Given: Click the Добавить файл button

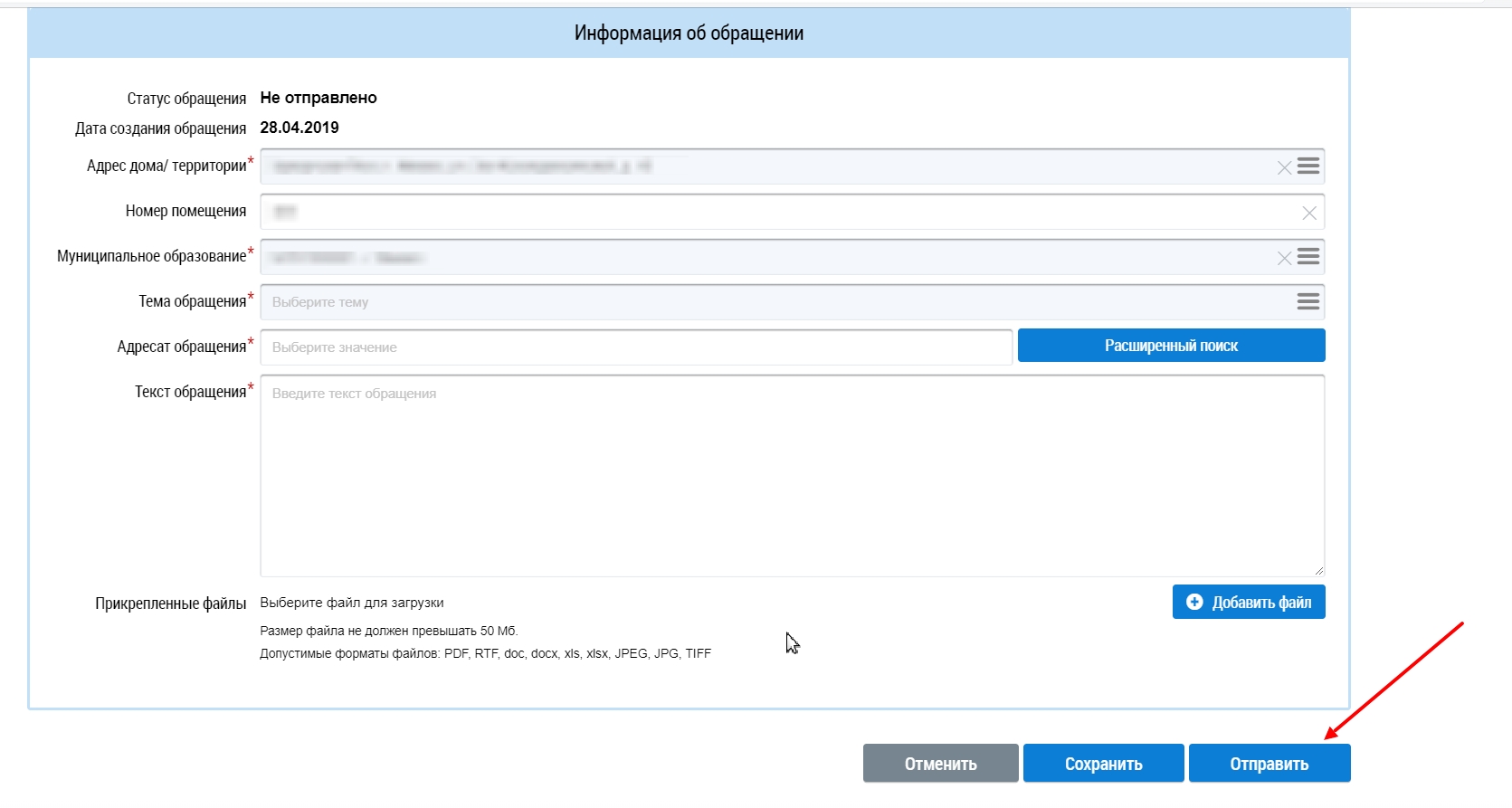Looking at the screenshot, I should point(1249,602).
